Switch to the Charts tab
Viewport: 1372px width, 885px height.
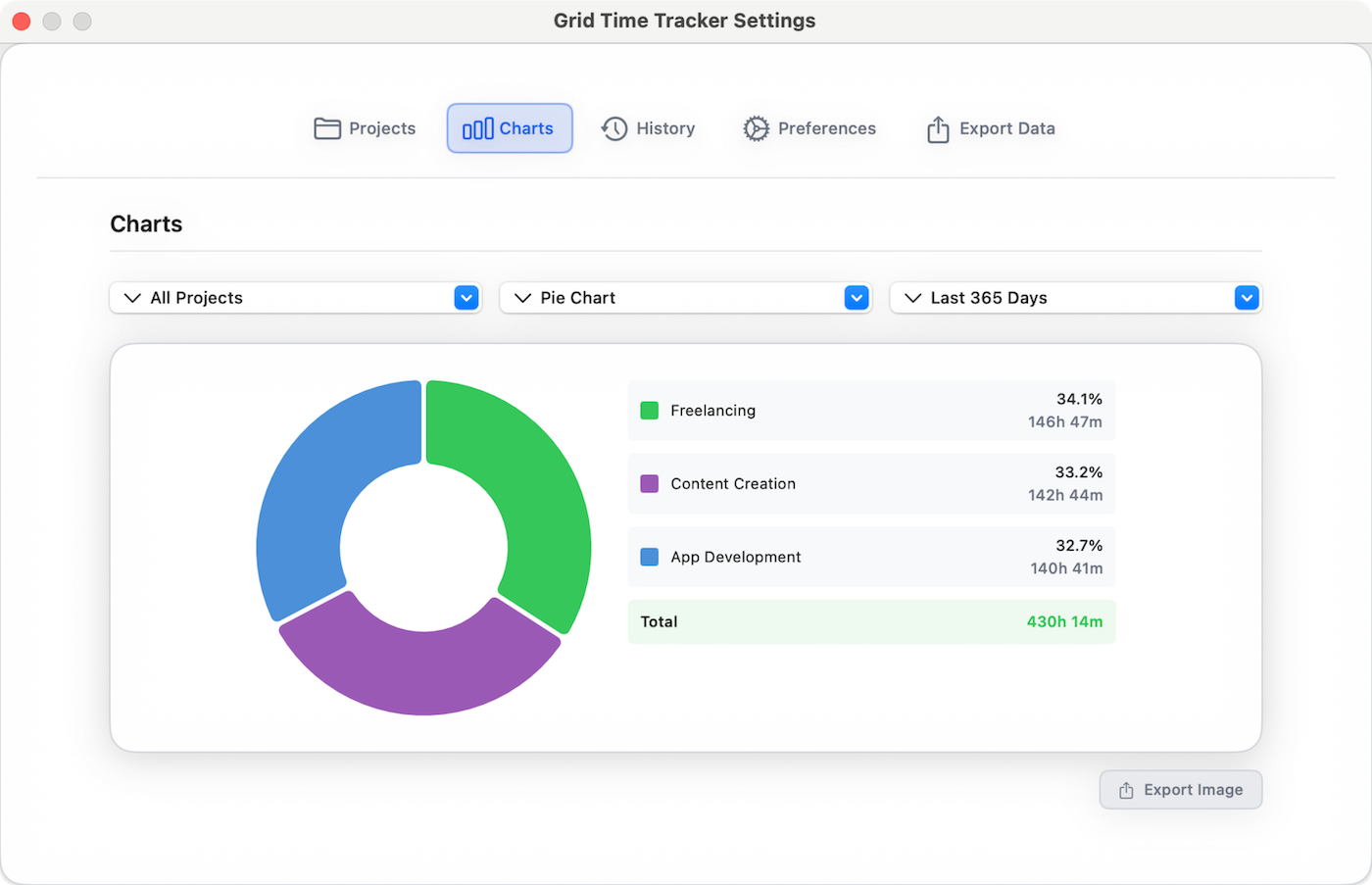(510, 128)
